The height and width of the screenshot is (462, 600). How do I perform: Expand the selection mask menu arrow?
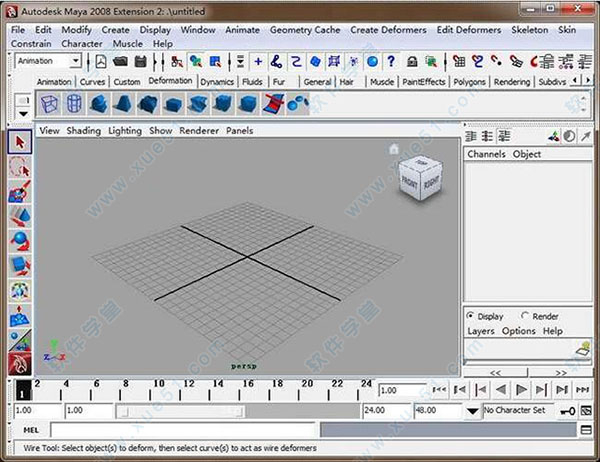[x=240, y=61]
